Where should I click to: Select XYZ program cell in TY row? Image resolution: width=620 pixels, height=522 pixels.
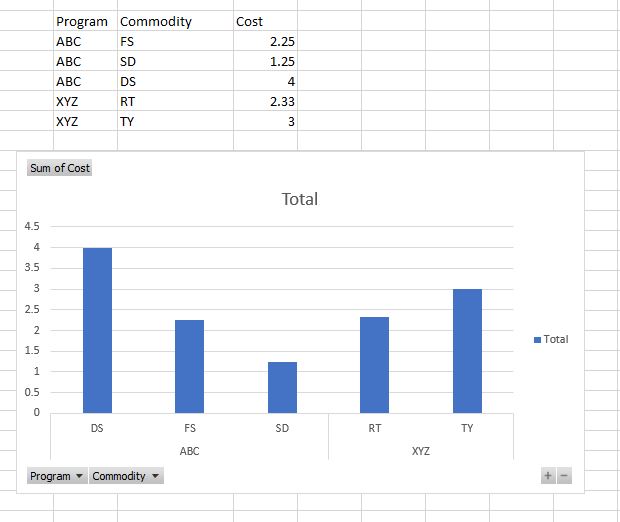[x=85, y=121]
